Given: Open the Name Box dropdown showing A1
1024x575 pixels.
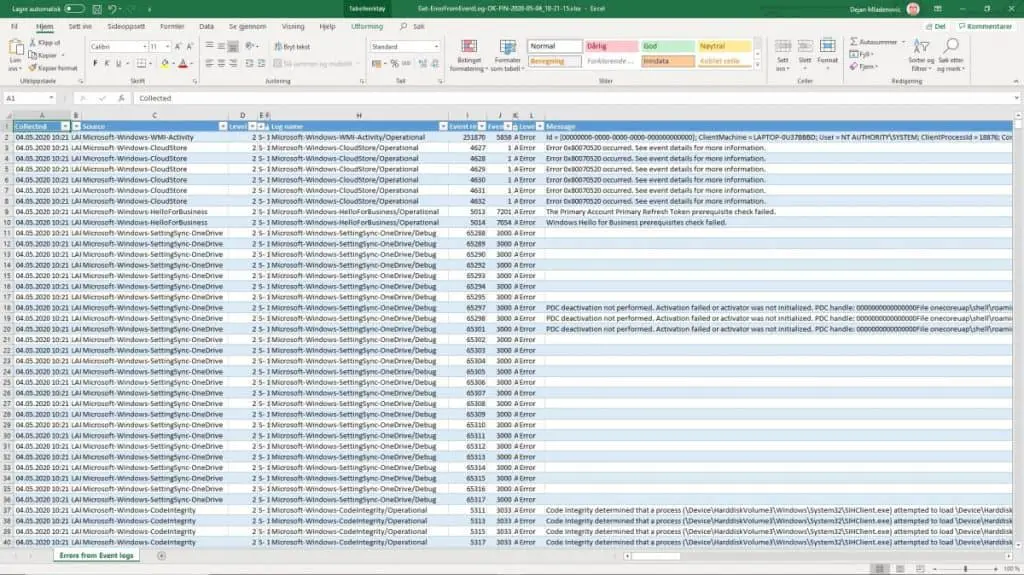Looking at the screenshot, I should [x=51, y=98].
